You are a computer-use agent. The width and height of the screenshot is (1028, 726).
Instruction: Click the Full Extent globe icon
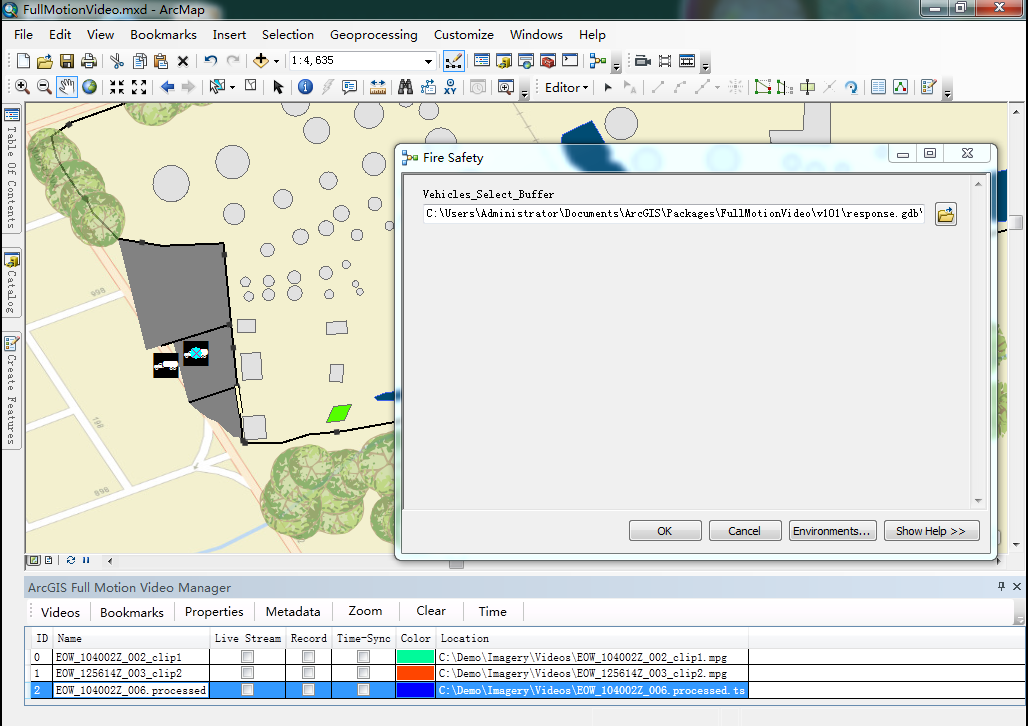point(89,87)
